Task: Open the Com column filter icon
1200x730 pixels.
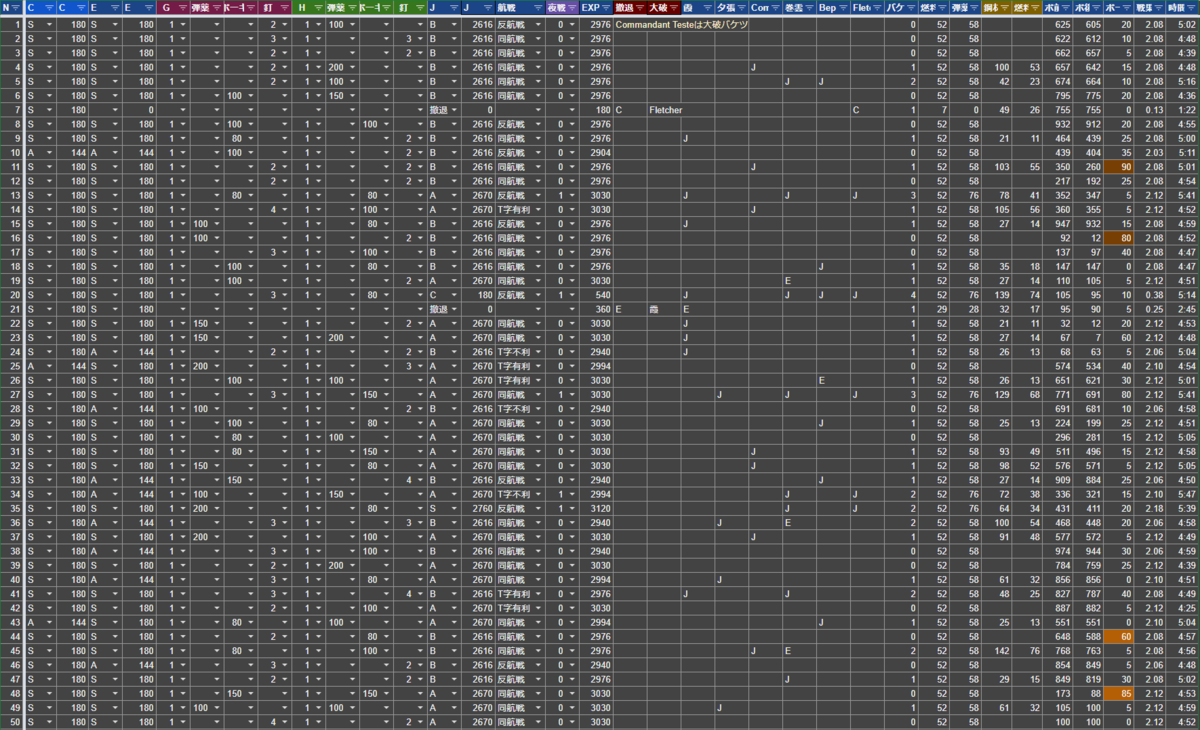Action: point(776,8)
